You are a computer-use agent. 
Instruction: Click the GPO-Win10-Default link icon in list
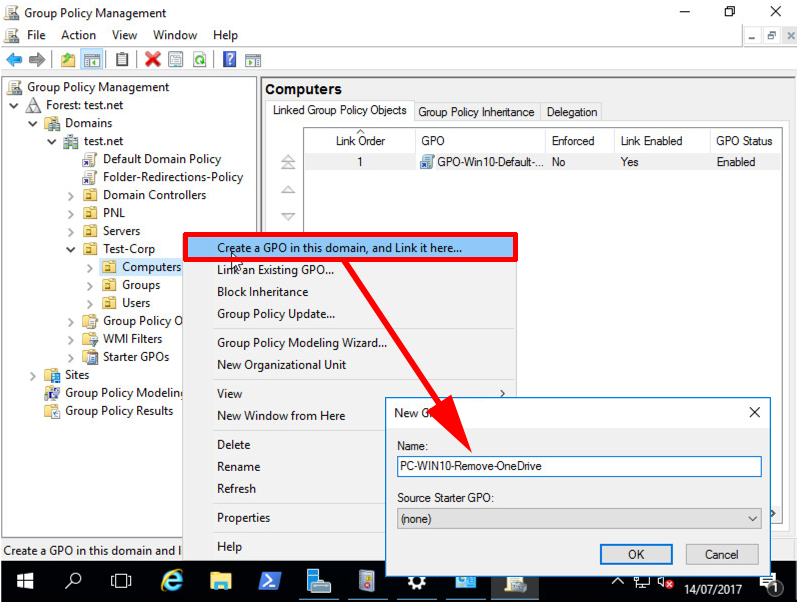pos(427,162)
